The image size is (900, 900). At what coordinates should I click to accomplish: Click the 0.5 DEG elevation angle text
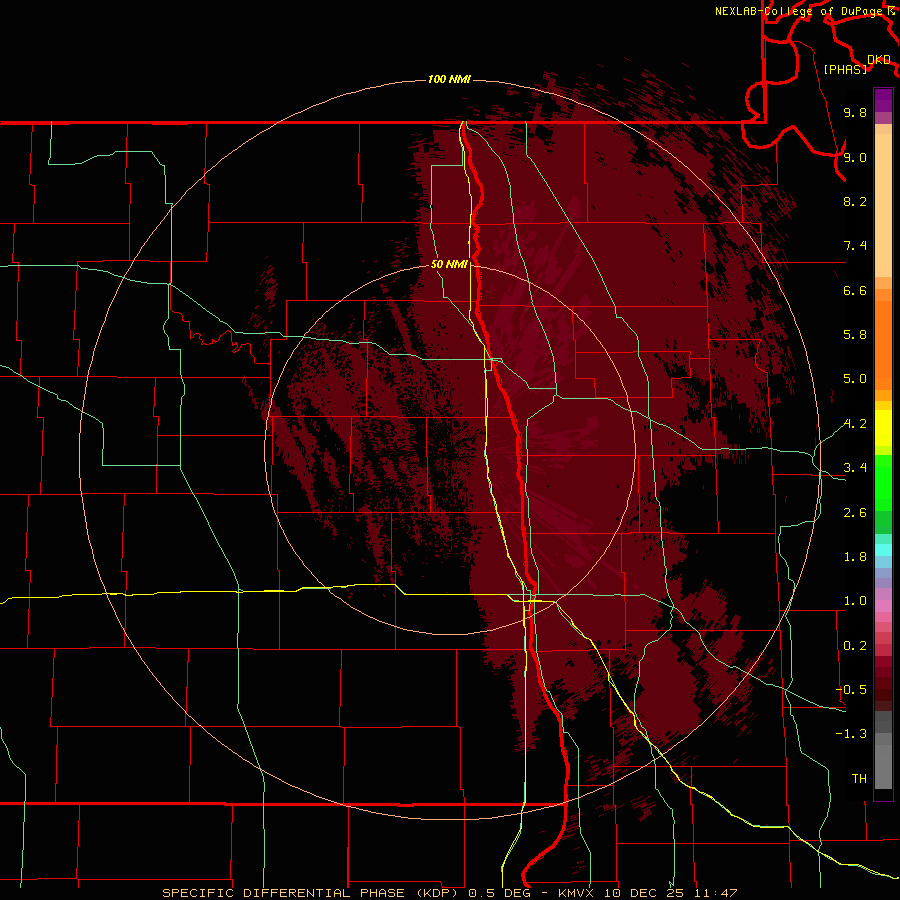[x=499, y=893]
